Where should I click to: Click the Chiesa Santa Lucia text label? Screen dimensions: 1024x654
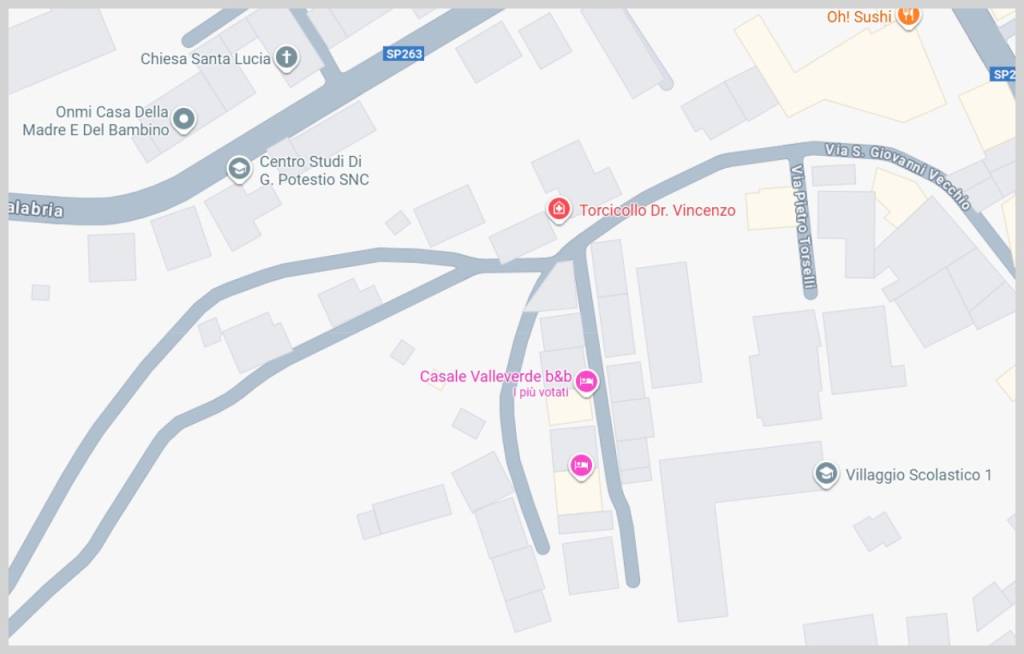(x=205, y=59)
